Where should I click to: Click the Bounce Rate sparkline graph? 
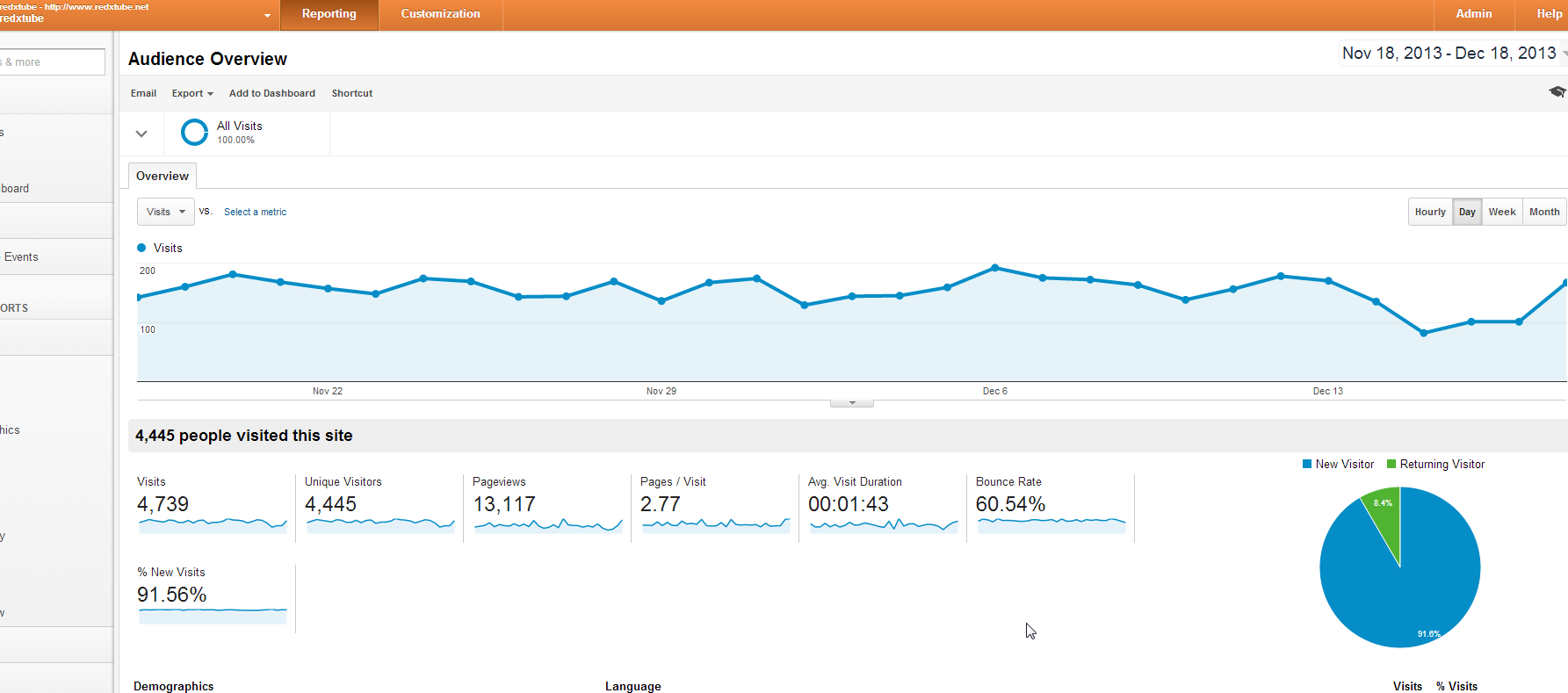[1051, 524]
